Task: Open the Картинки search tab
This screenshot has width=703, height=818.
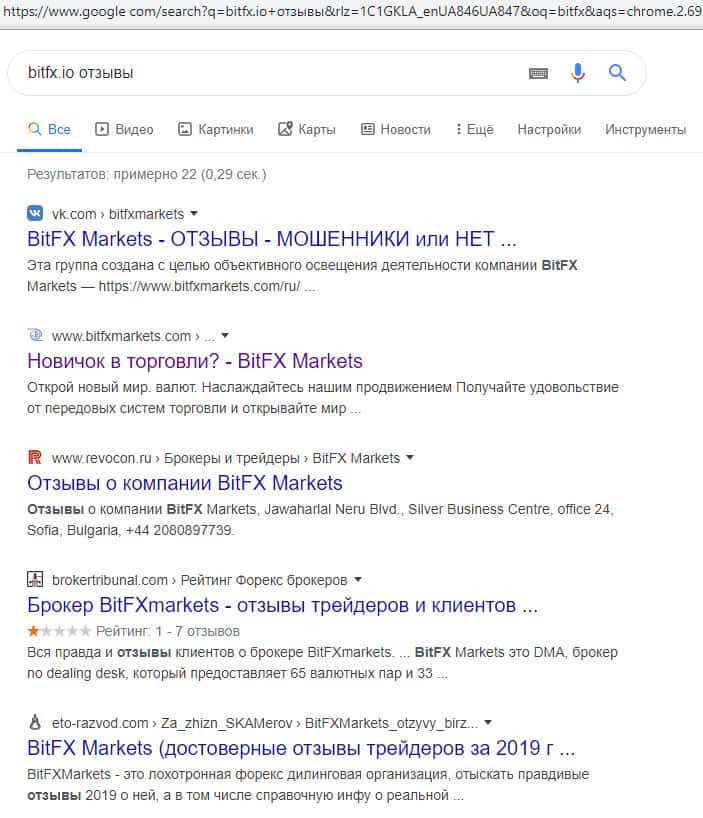Action: 215,129
